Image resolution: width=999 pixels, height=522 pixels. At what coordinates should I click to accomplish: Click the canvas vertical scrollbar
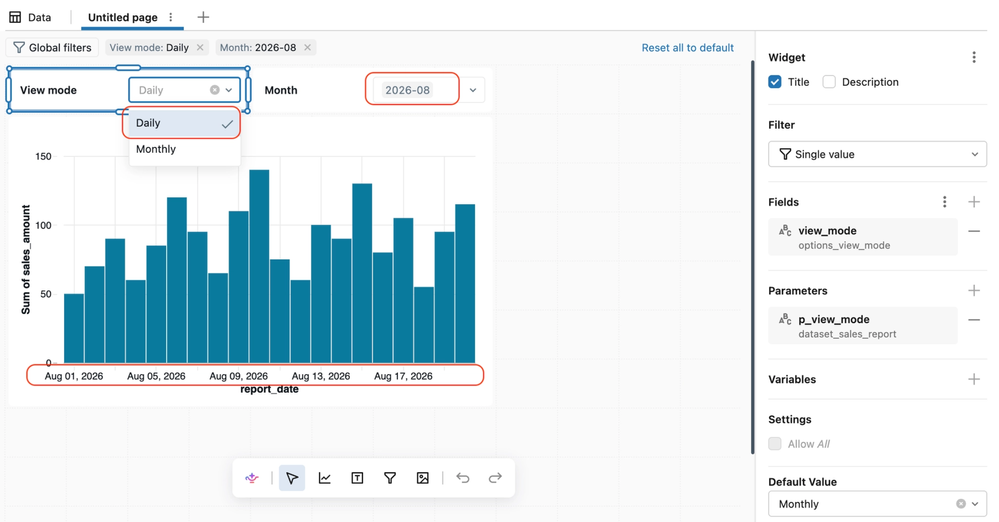(x=752, y=257)
